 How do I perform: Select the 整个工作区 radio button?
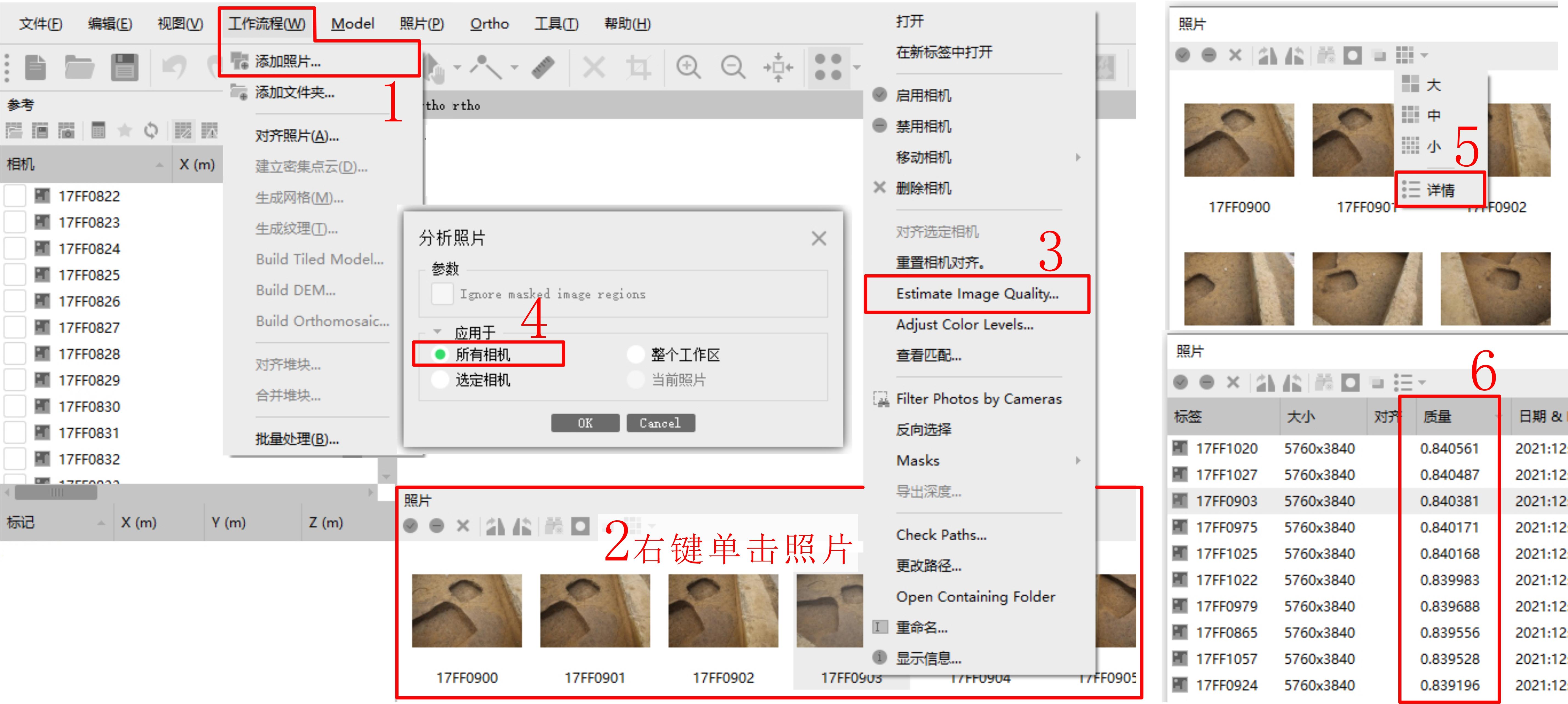[x=636, y=354]
